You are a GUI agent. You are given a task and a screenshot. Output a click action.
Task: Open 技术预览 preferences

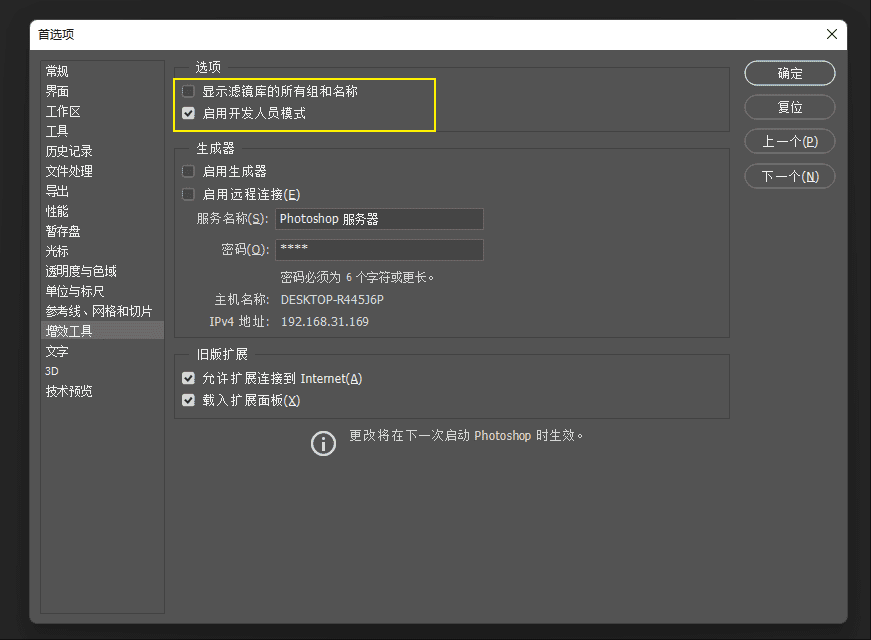[102, 391]
